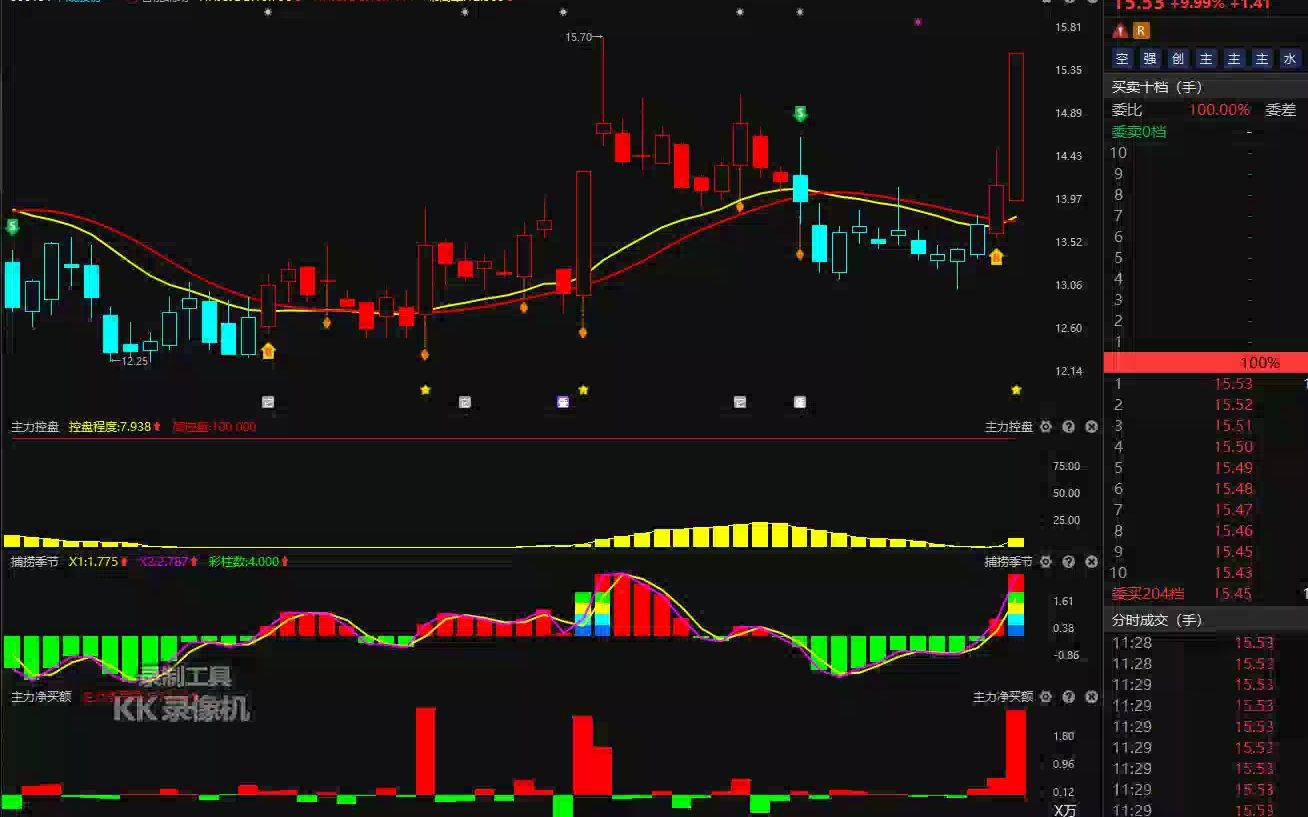Click the tall red limit-up candle at right
Screen dimensions: 1308x817
[1016, 127]
